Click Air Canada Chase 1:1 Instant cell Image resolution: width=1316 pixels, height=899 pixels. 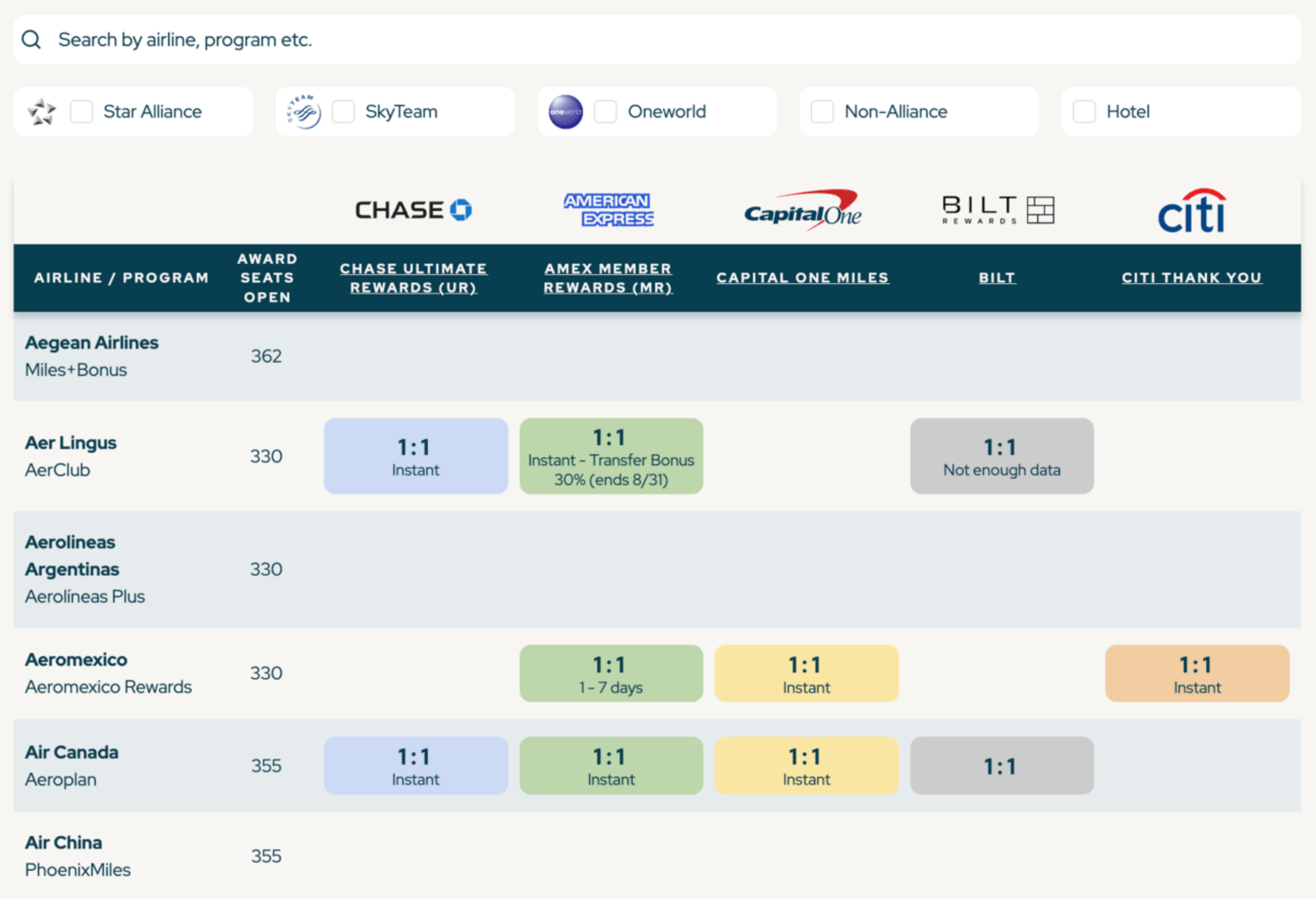point(416,765)
